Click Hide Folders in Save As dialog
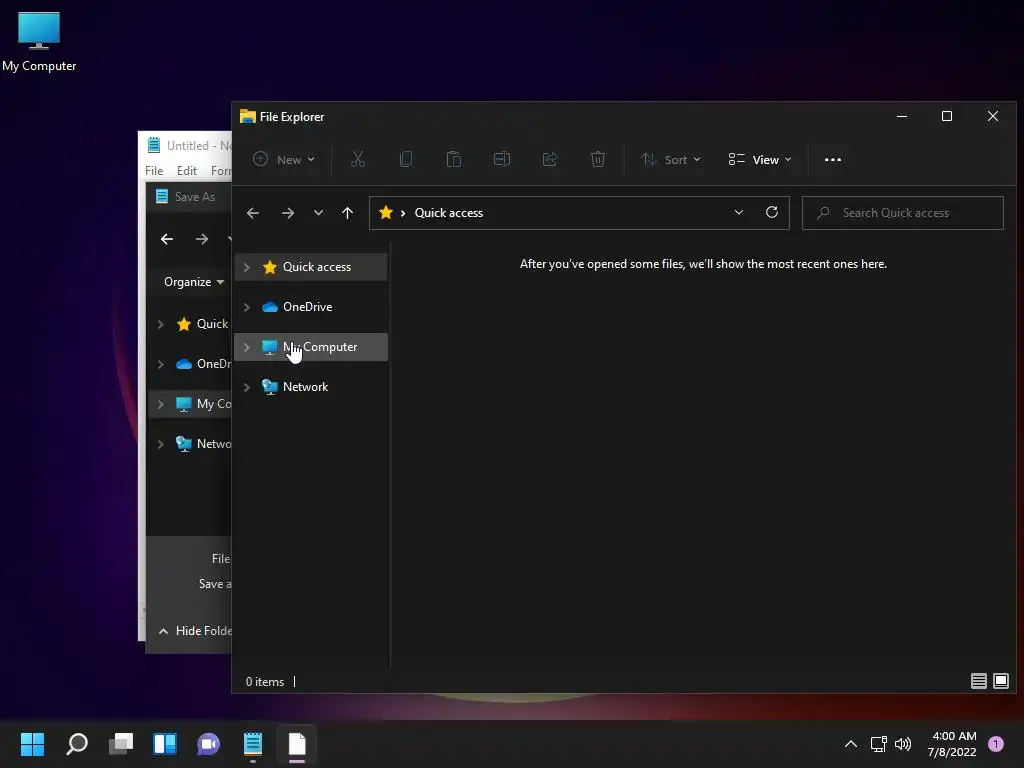 [x=195, y=631]
